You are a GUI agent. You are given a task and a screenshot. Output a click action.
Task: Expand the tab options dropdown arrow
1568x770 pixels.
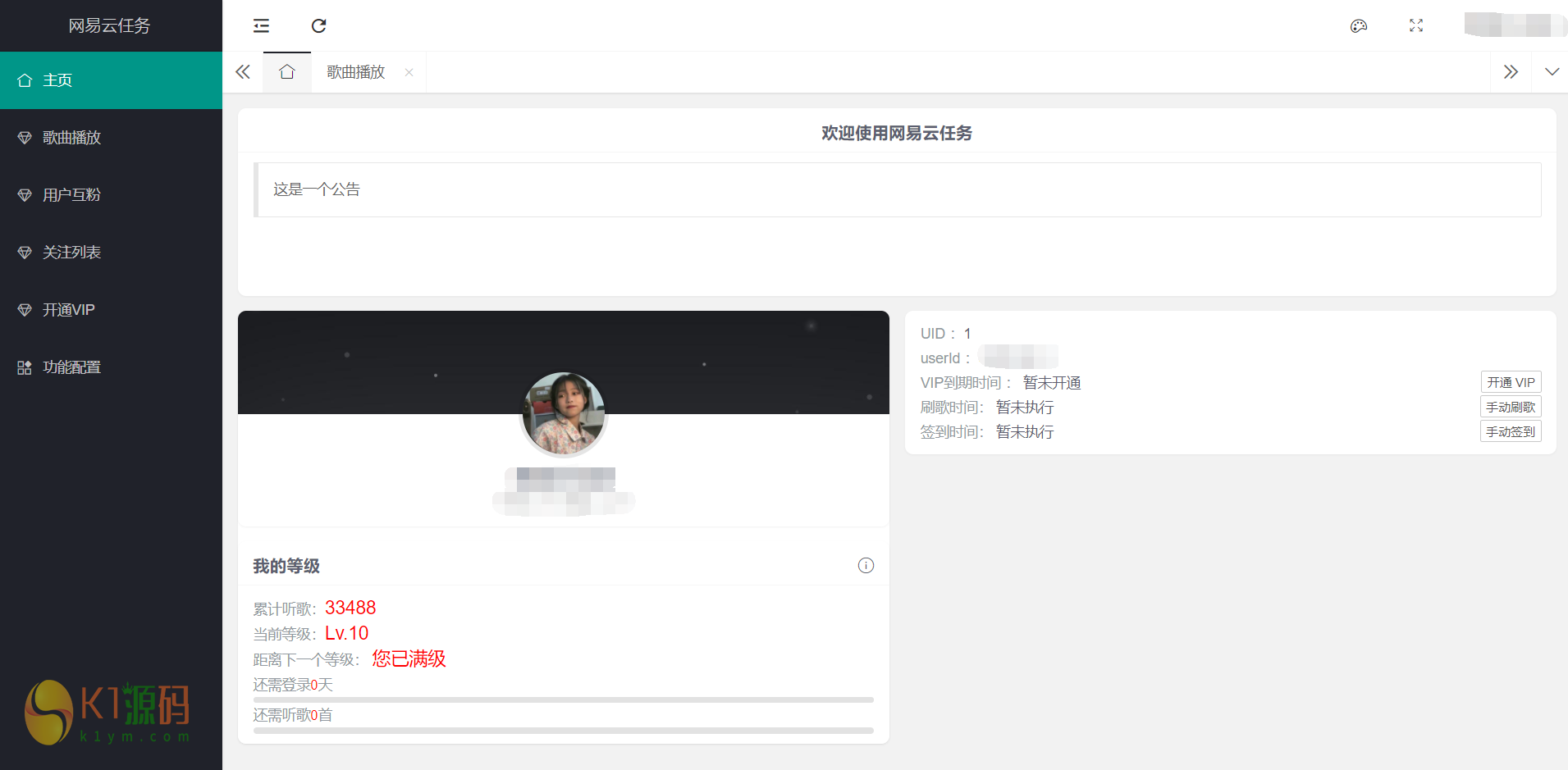point(1552,72)
